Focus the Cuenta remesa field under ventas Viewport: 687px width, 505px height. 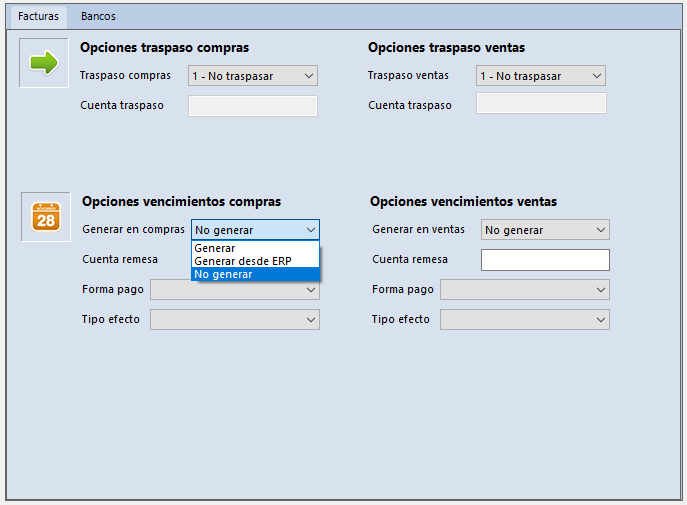[x=545, y=260]
